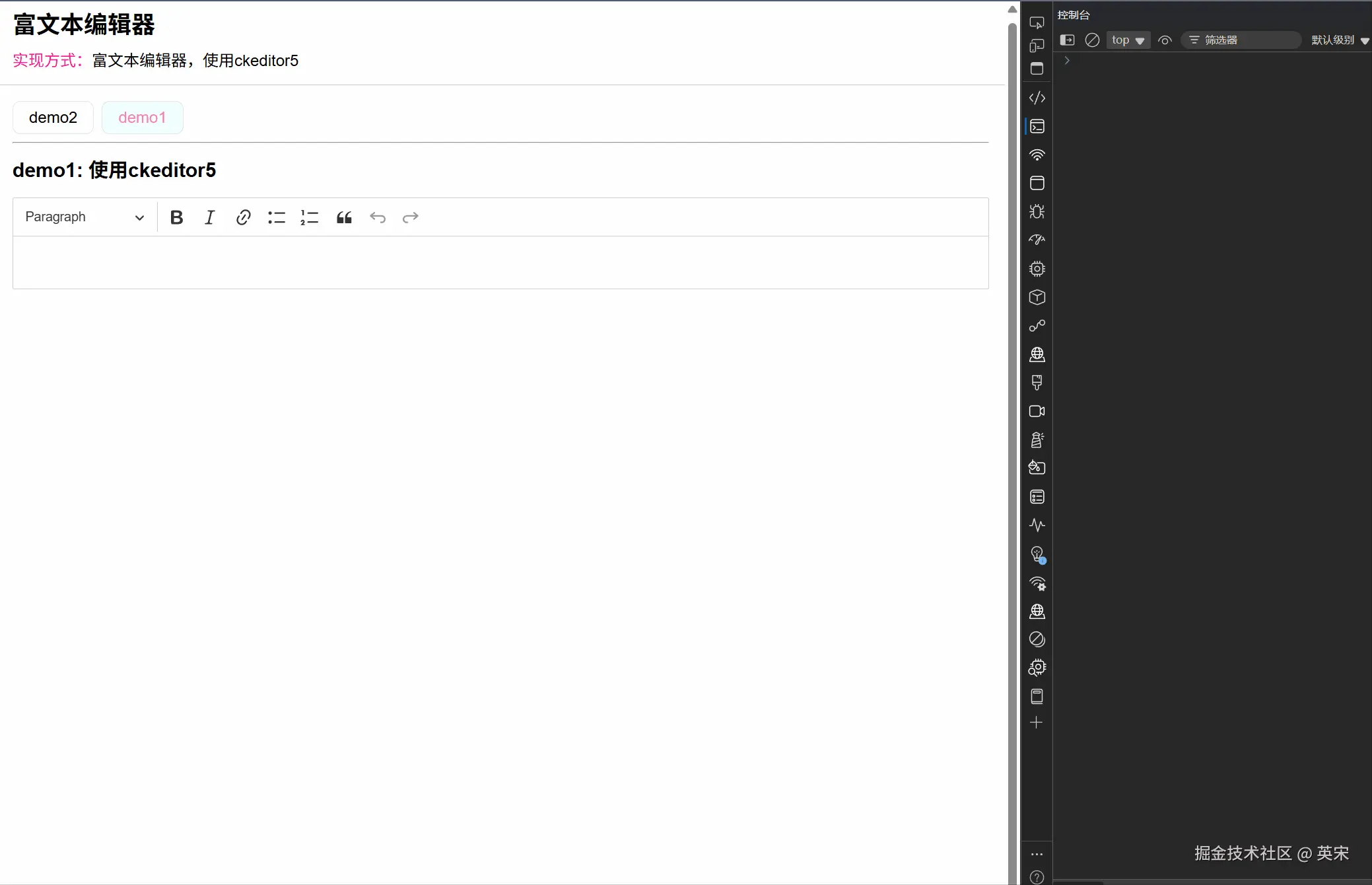
Task: Toggle device emulation mode
Action: coord(1037,46)
